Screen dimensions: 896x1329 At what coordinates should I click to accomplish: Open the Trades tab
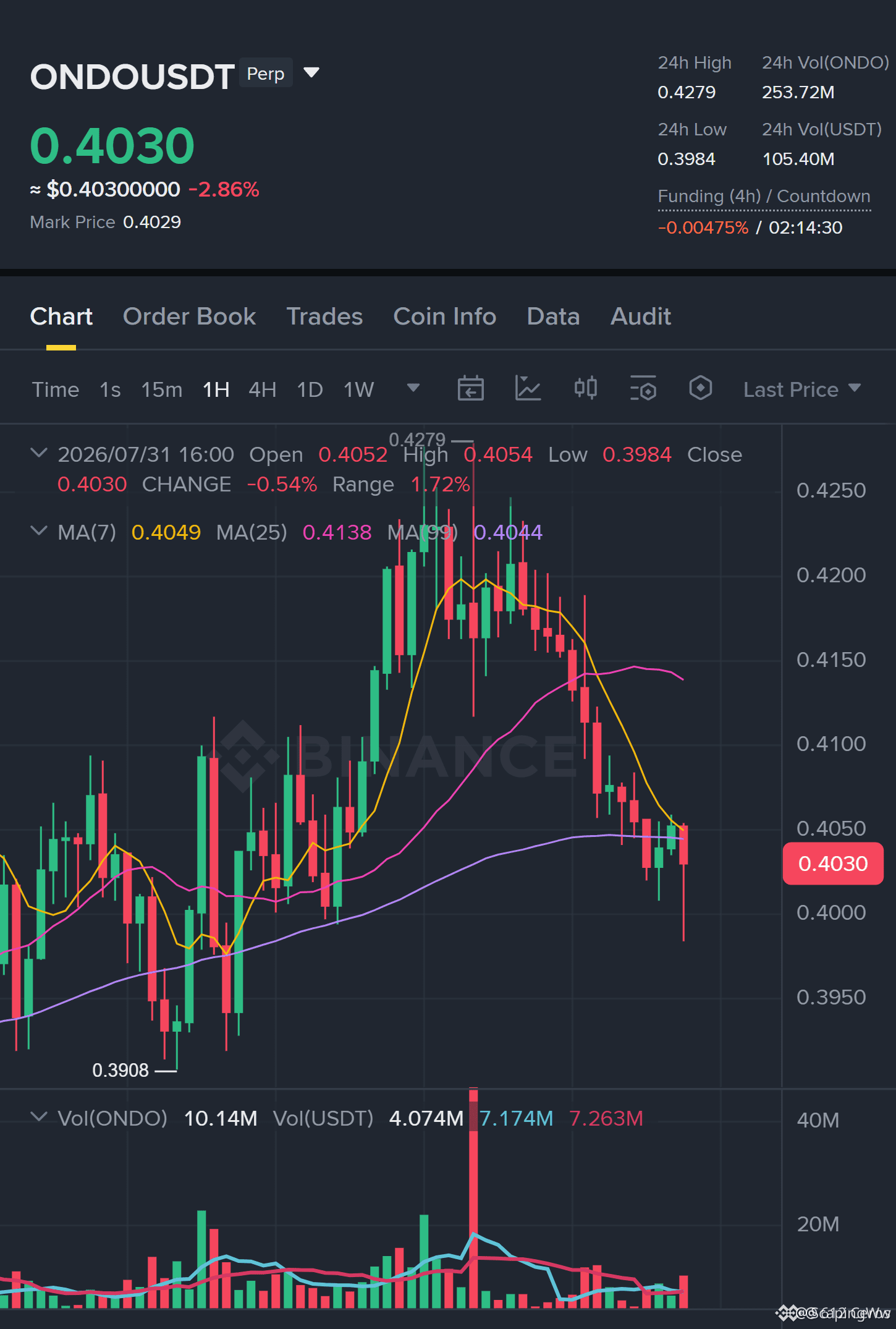pos(324,316)
